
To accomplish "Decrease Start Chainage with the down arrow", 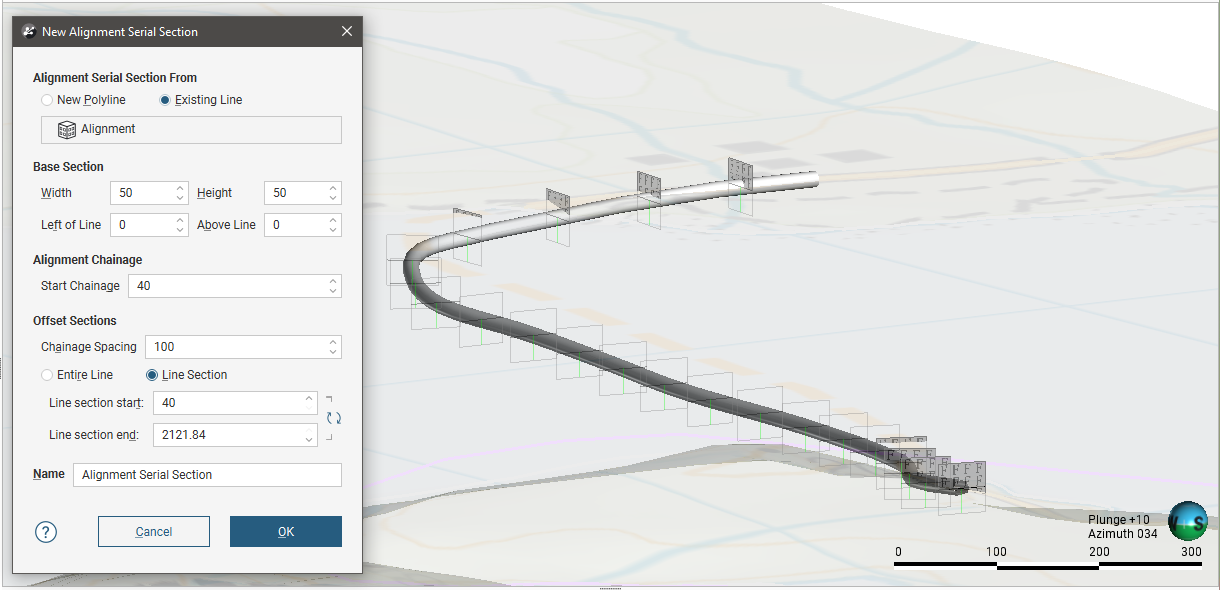I will (333, 291).
